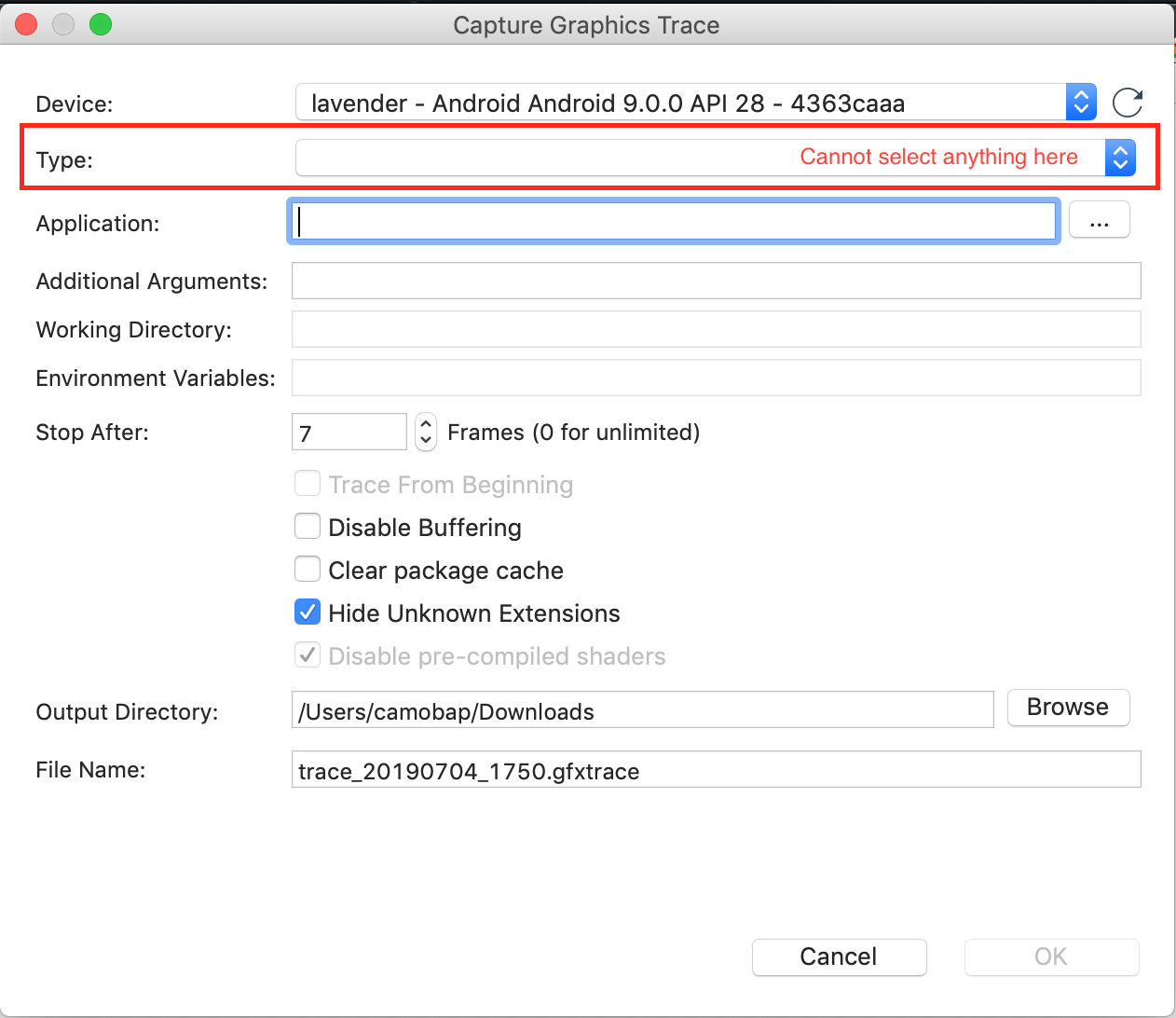The width and height of the screenshot is (1176, 1018).
Task: Click the Output Directory path field
Action: tap(642, 709)
